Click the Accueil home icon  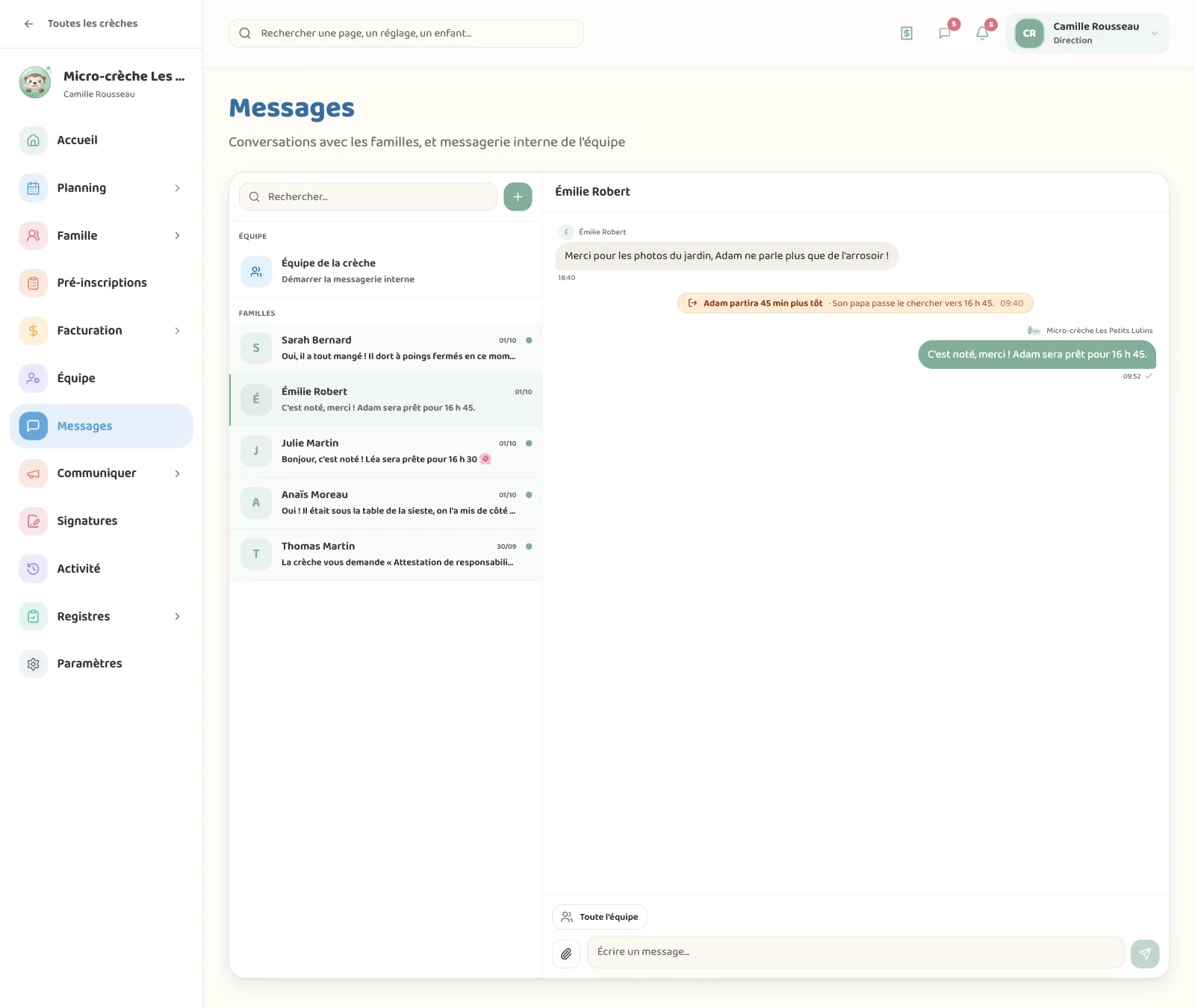click(33, 140)
